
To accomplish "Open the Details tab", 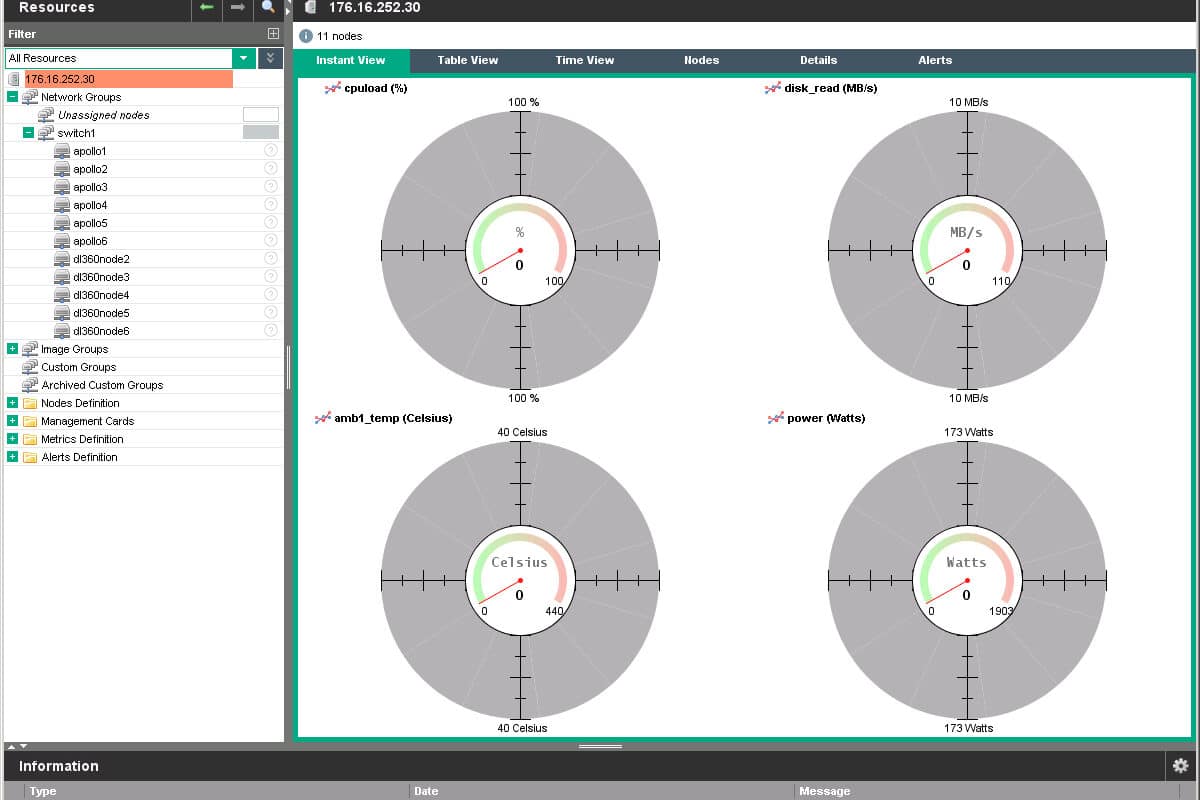I will pos(819,60).
